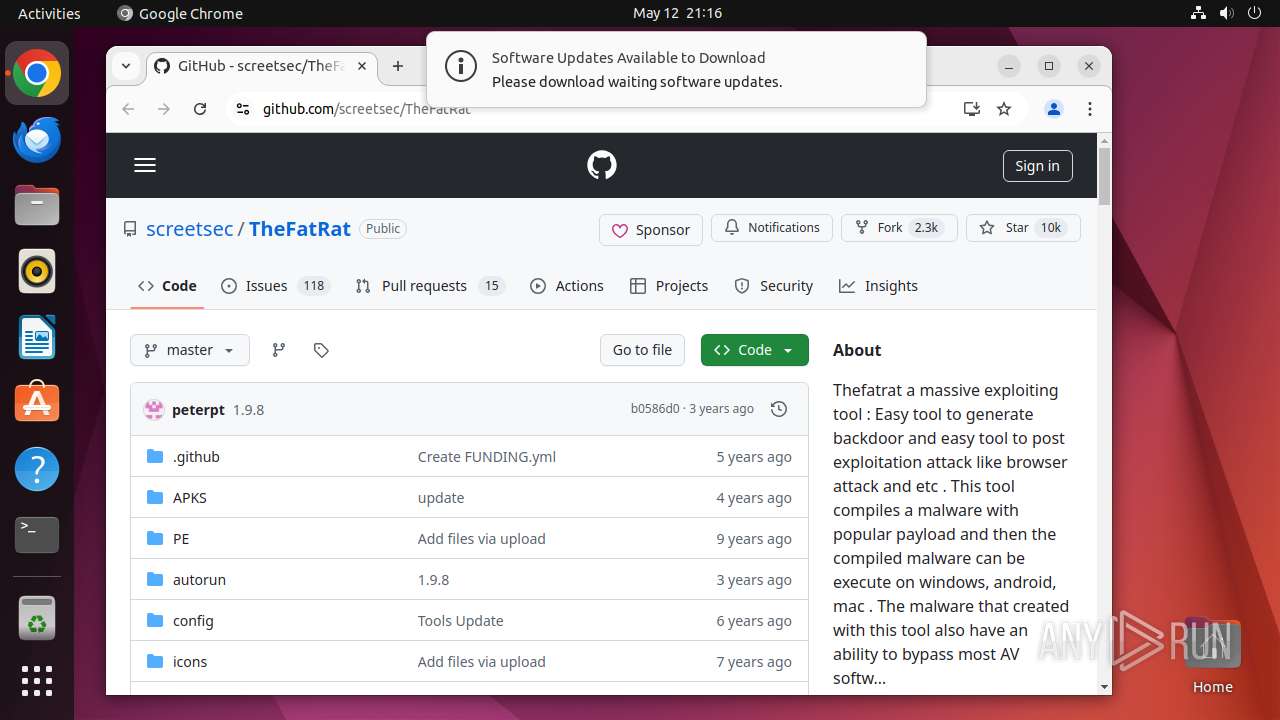Open TheFatRat repository link
Image resolution: width=1280 pixels, height=720 pixels.
pyautogui.click(x=300, y=229)
